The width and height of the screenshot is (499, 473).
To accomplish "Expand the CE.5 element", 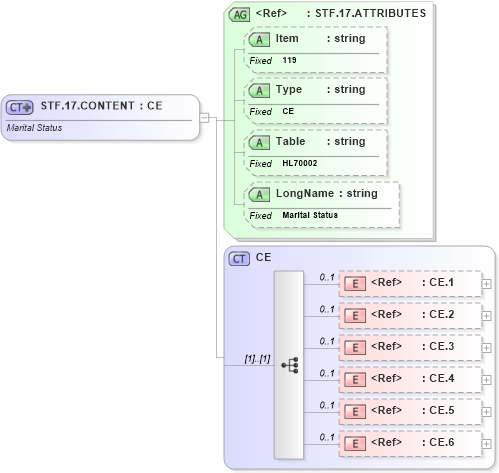I will click(x=486, y=412).
